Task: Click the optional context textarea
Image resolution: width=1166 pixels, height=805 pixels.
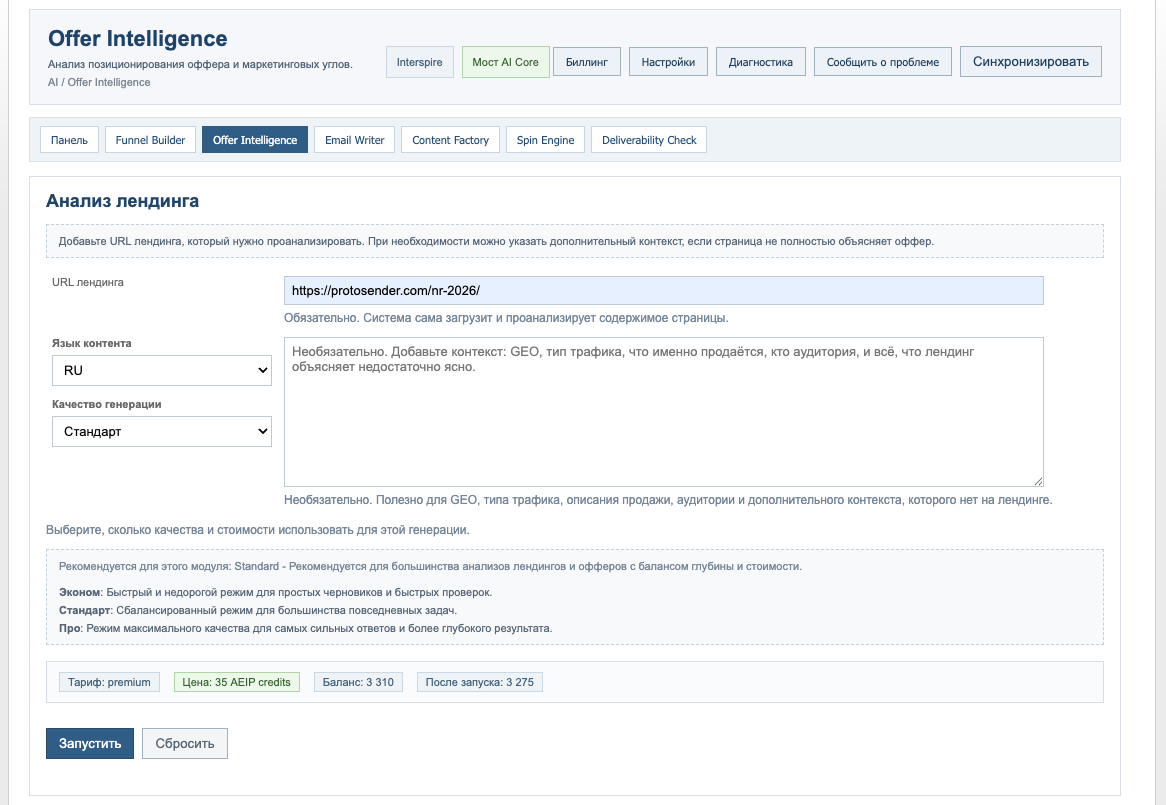Action: [x=663, y=410]
